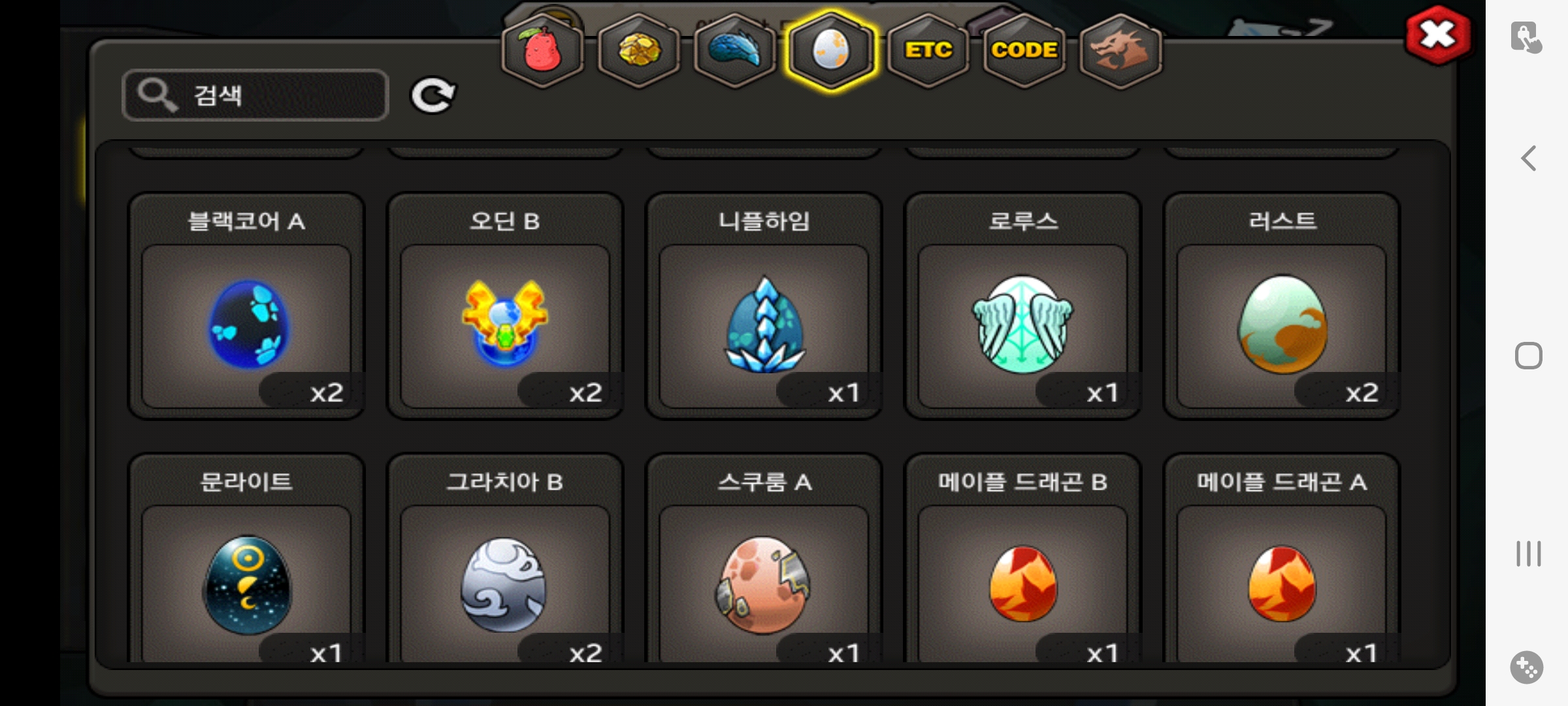1568x706 pixels.
Task: Select the 블랙코어 A egg
Action: (246, 306)
